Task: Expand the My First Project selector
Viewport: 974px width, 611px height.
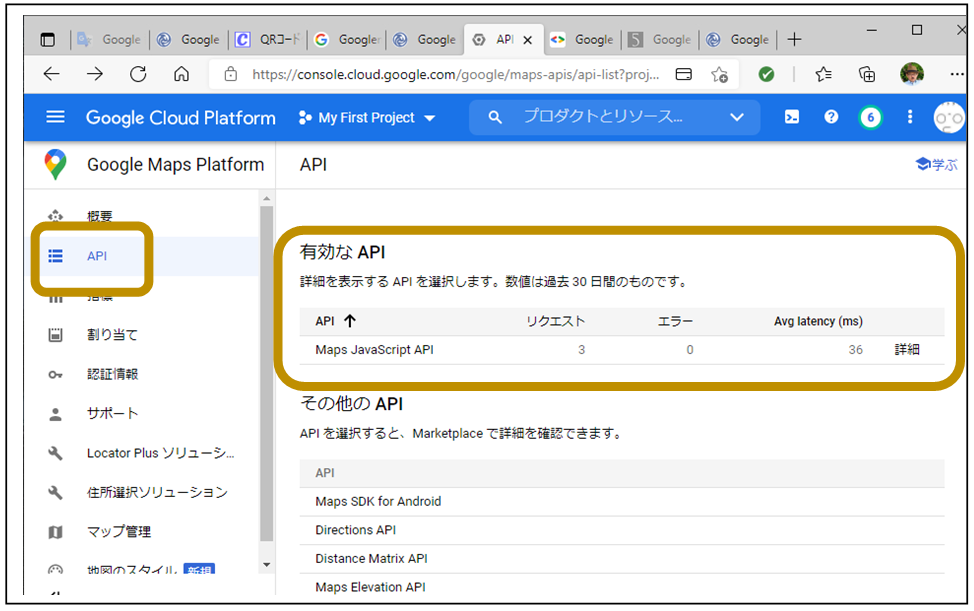Action: (367, 118)
